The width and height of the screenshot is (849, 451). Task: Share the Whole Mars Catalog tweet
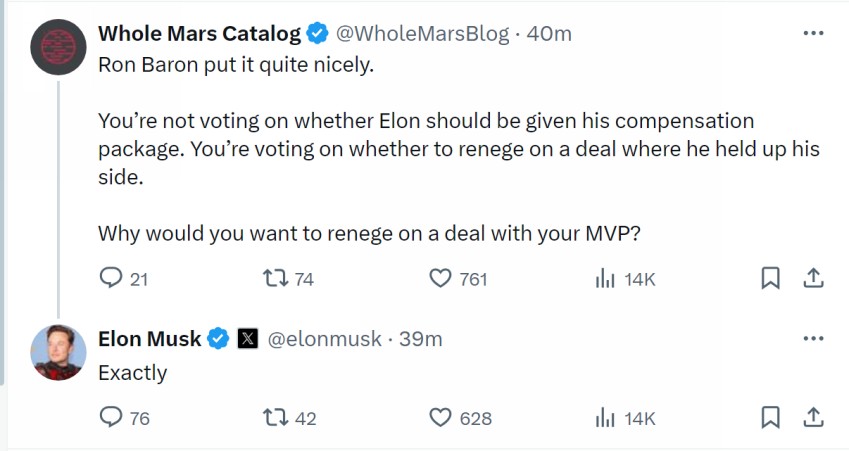(814, 279)
